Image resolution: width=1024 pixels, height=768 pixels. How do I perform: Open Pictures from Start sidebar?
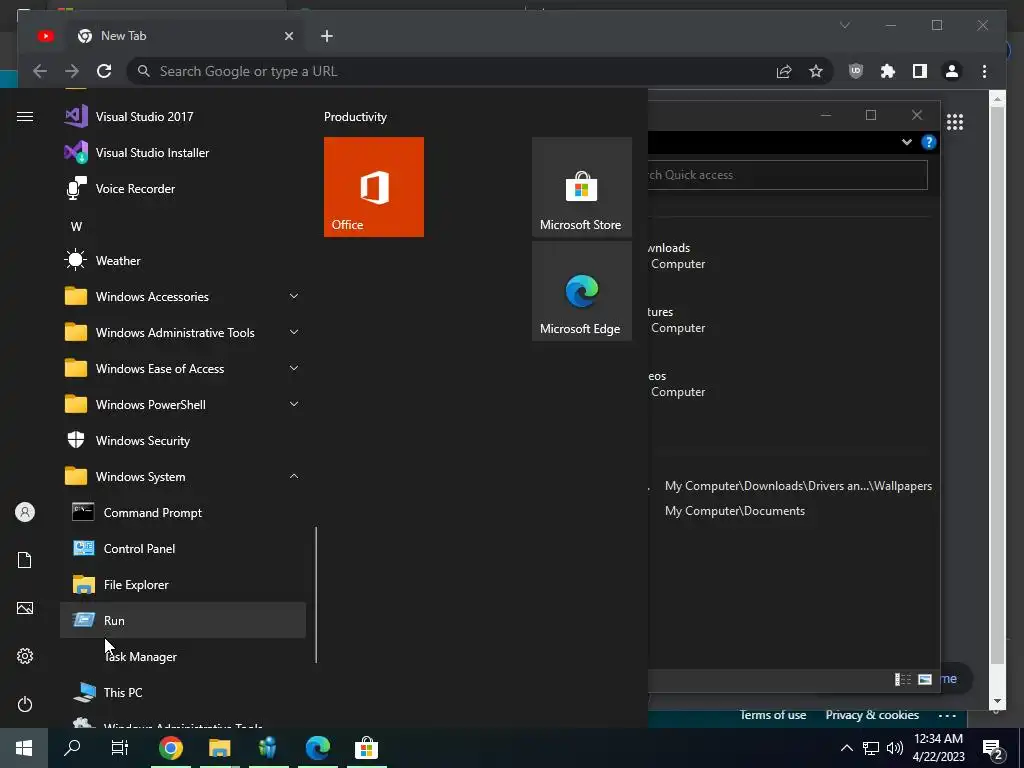[x=25, y=608]
